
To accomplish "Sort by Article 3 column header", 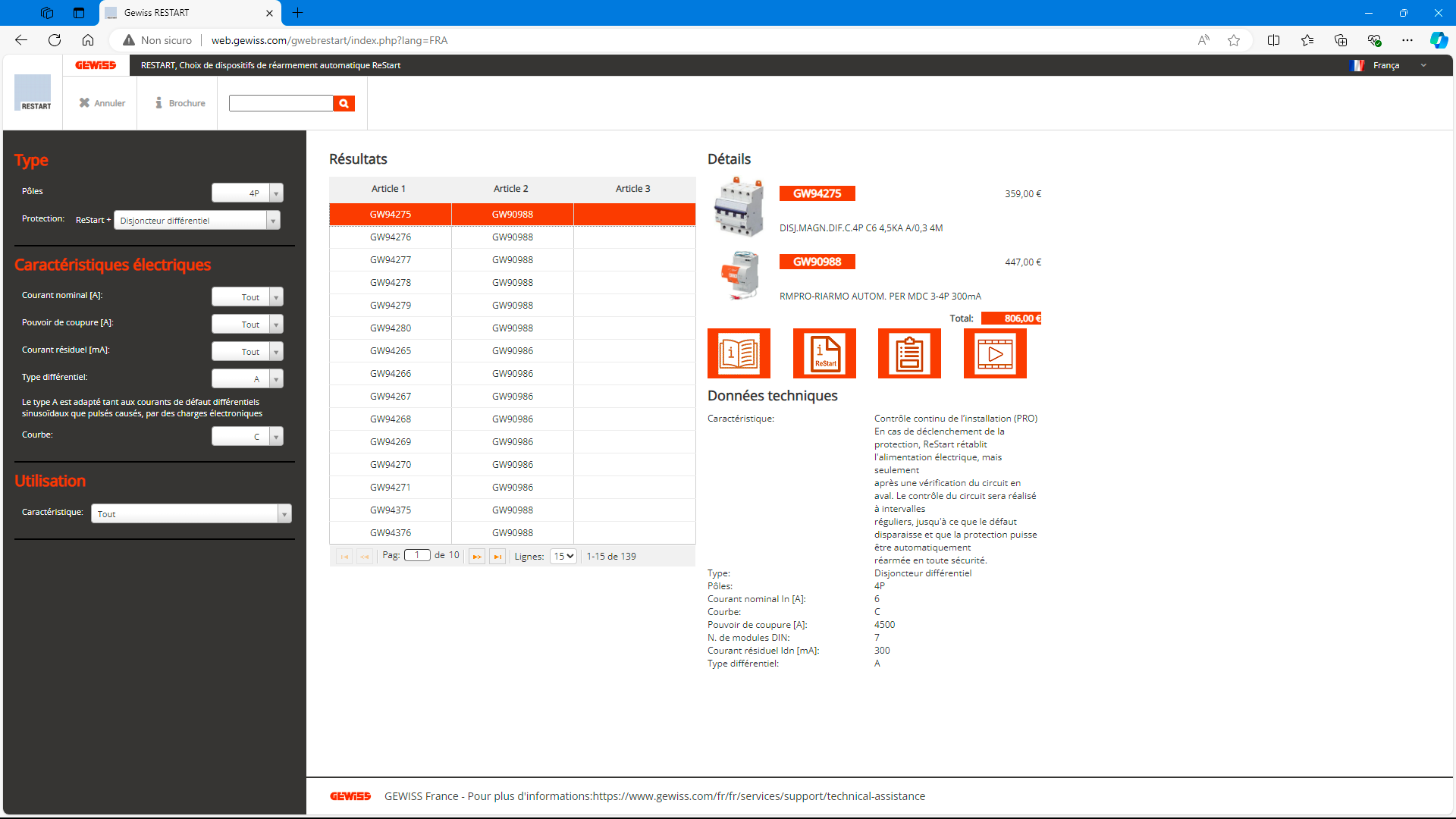I will click(x=633, y=189).
